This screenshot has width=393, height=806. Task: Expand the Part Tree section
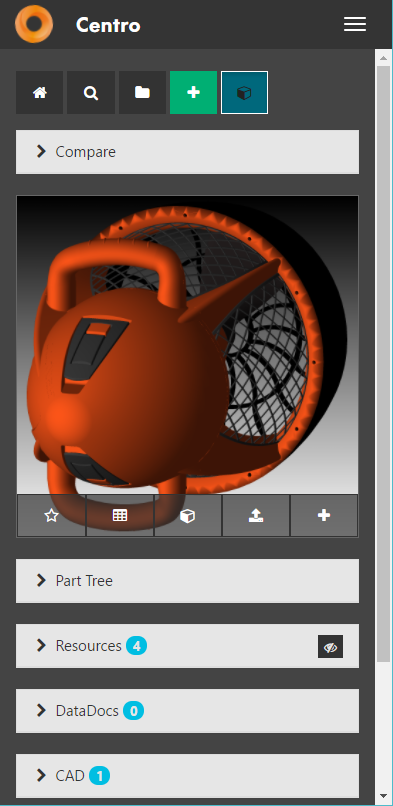coord(188,581)
